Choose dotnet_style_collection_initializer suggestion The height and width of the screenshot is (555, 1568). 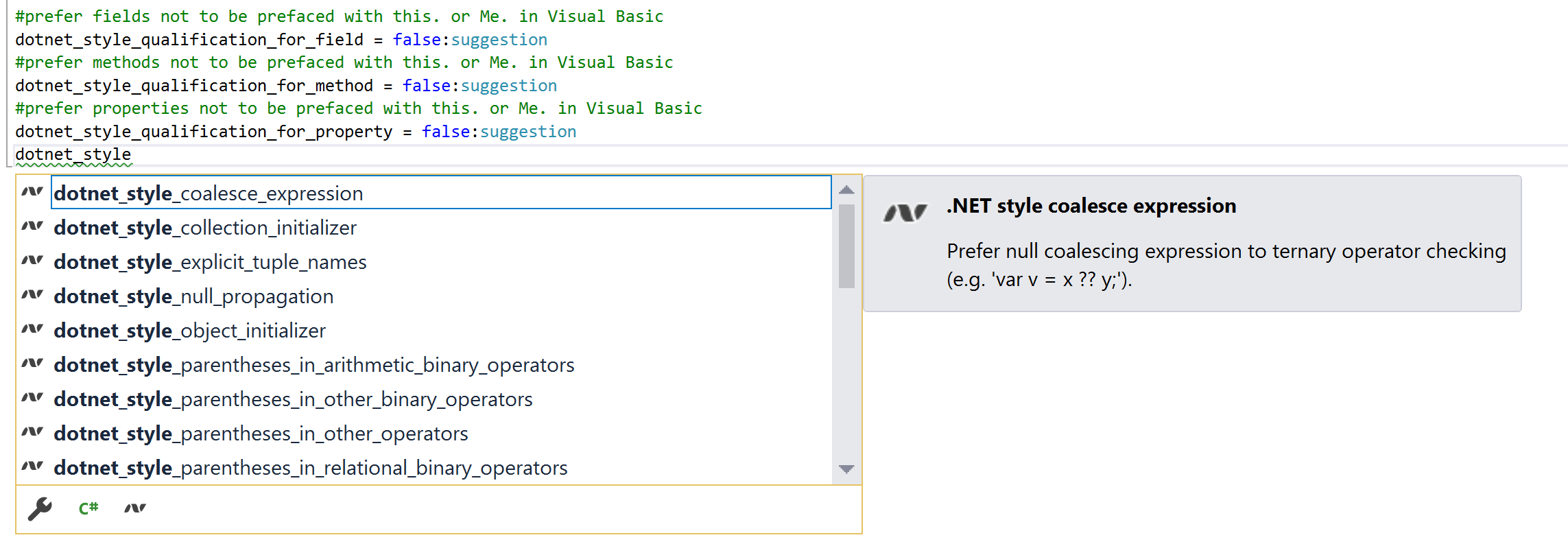coord(442,228)
